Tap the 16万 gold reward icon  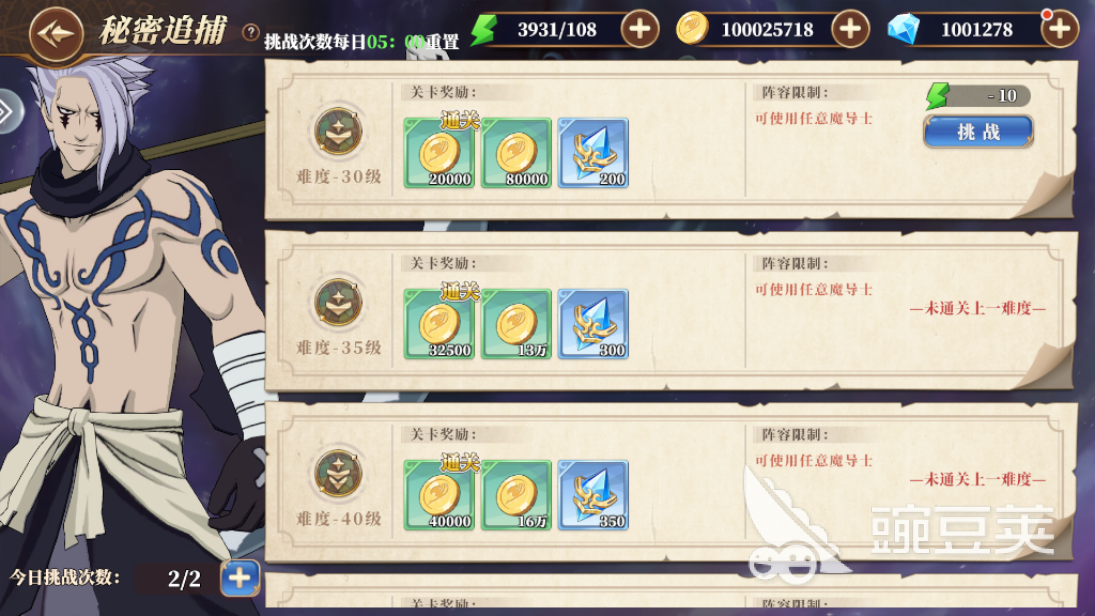point(516,495)
